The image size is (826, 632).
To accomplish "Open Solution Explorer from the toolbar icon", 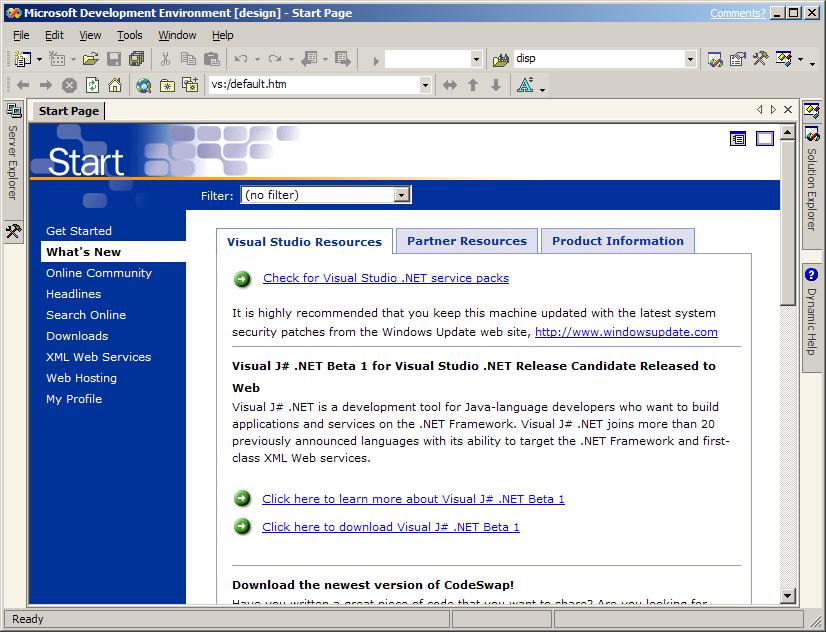I will [x=714, y=60].
